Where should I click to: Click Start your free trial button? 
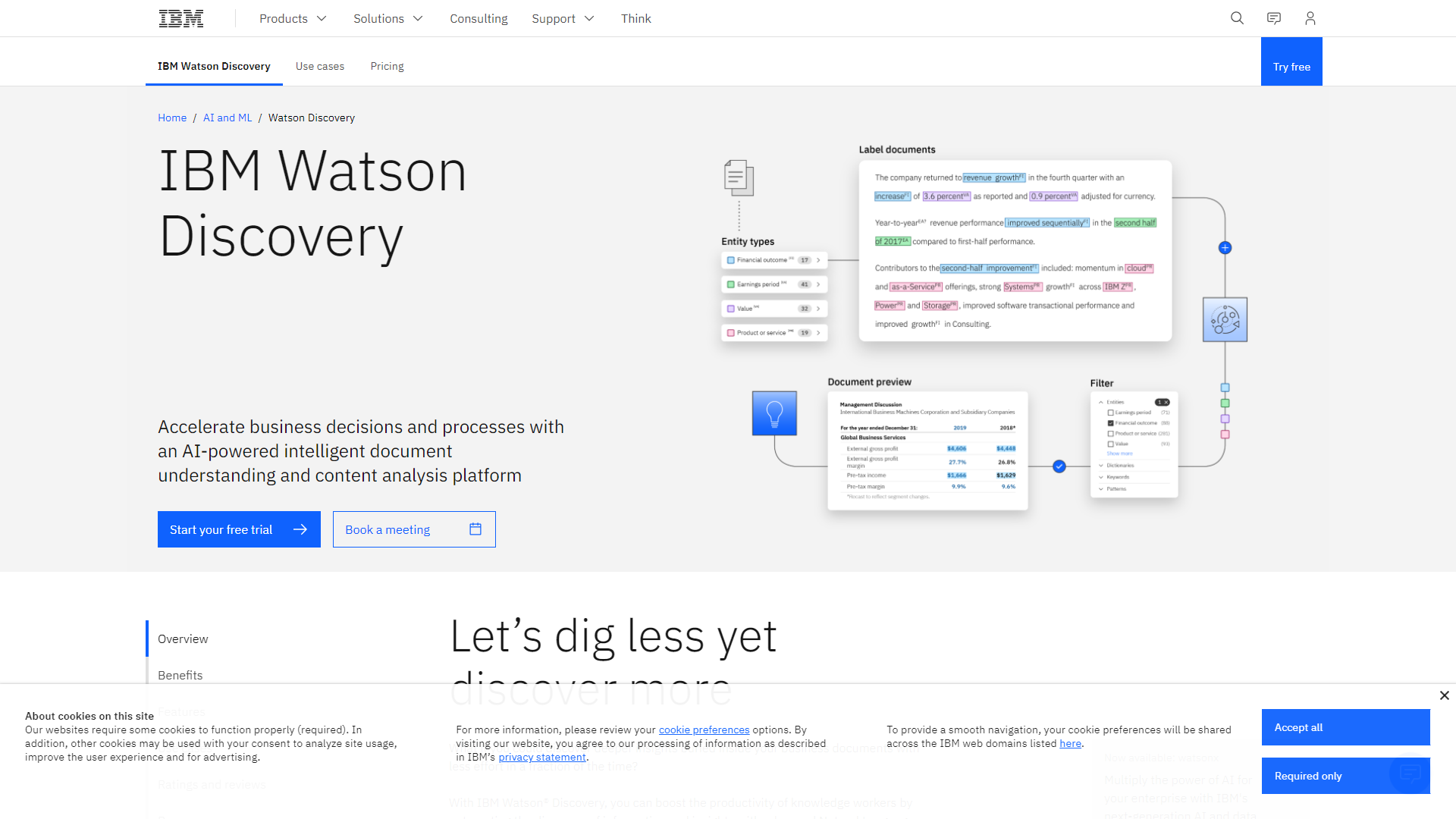tap(238, 529)
